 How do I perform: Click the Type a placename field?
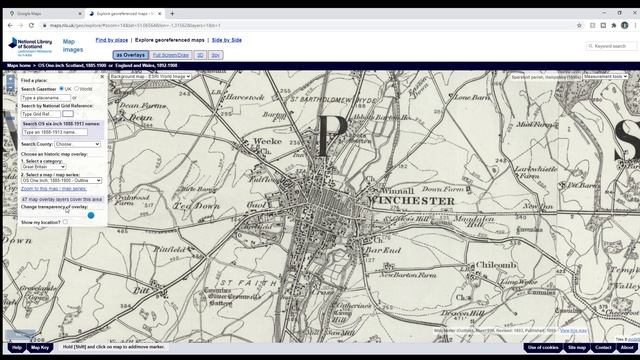(46, 98)
